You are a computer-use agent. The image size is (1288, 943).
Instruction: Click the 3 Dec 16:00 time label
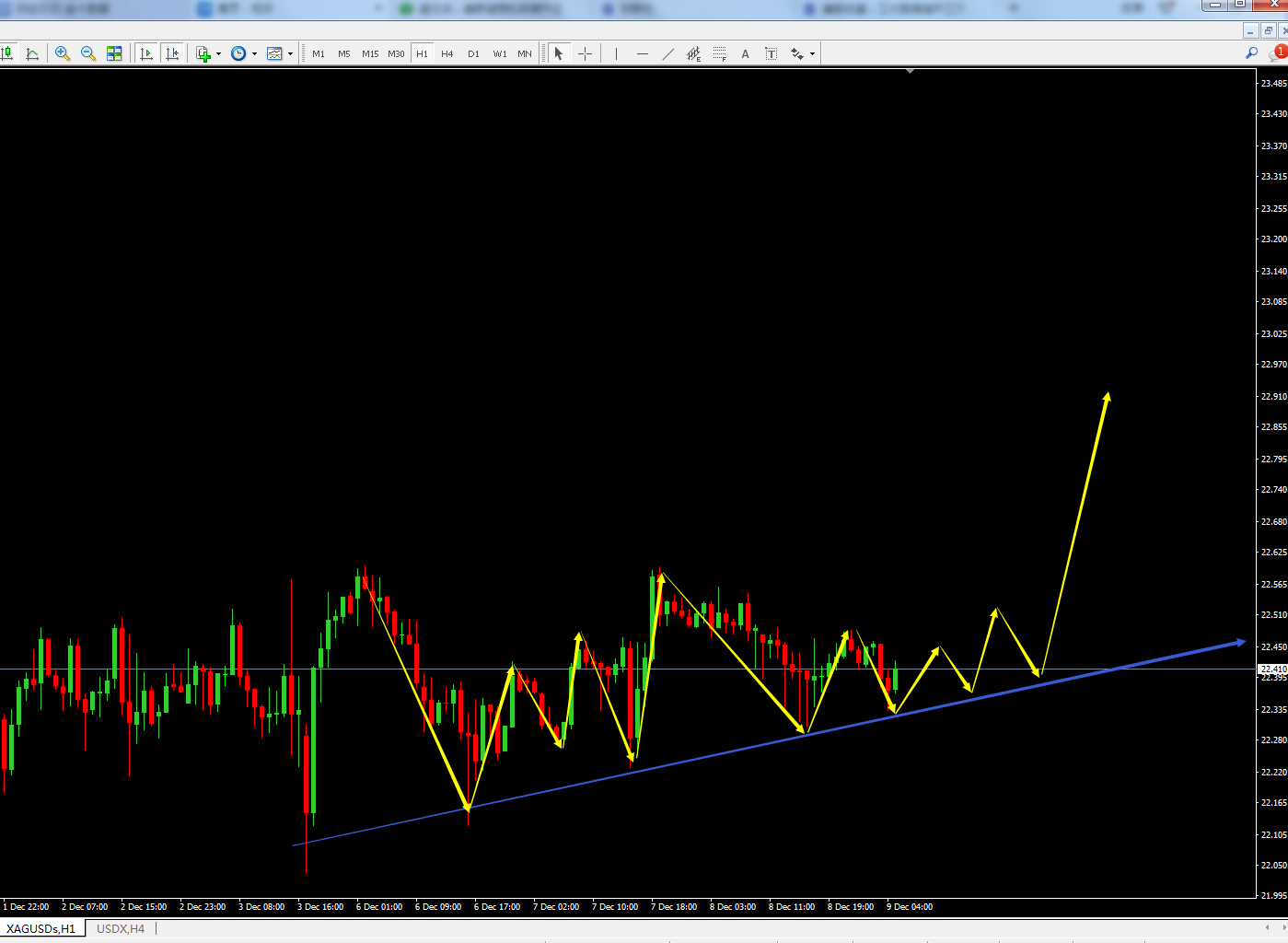tap(320, 907)
